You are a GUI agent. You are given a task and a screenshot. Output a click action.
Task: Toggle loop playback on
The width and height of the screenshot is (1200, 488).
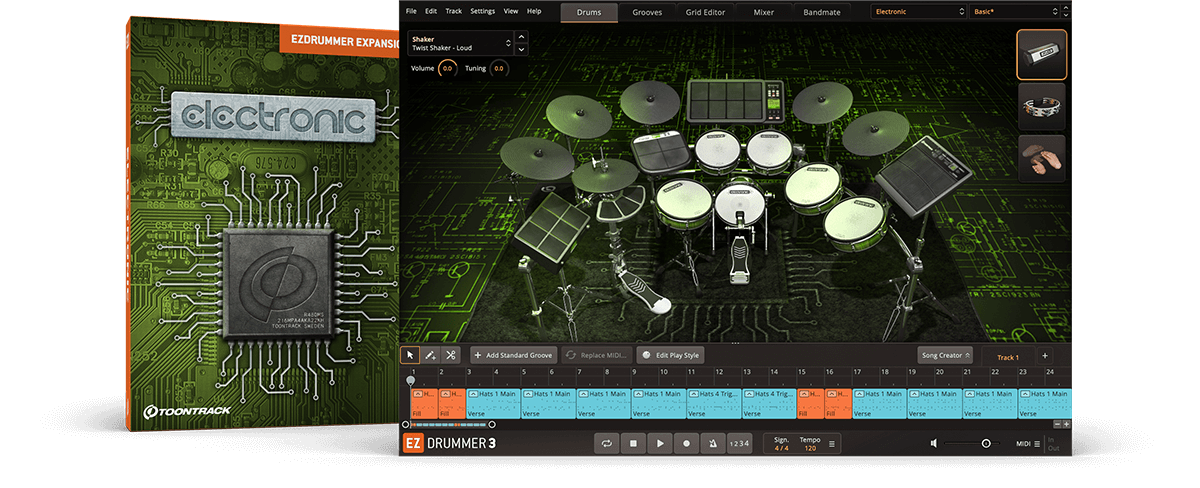[606, 443]
